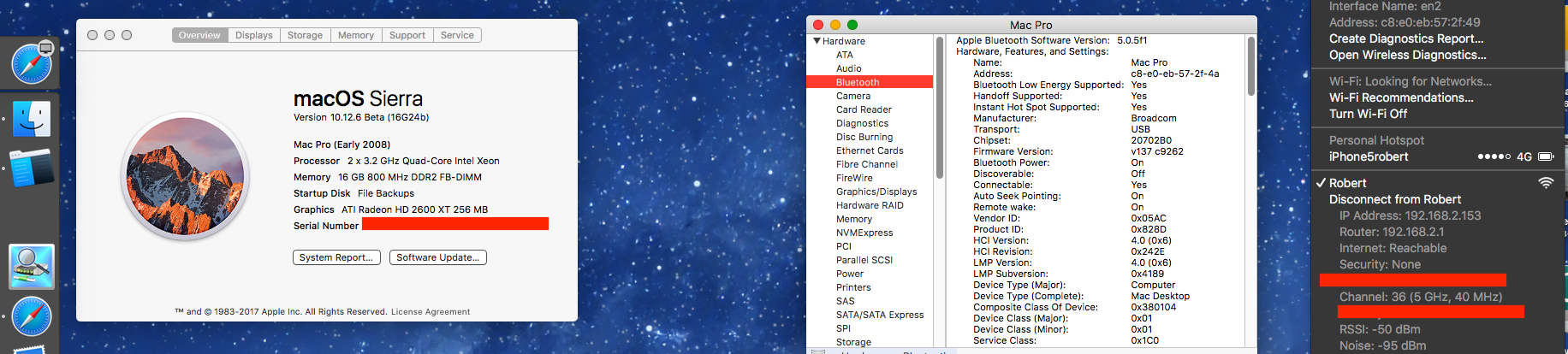Open the magnifying-glass network utility in the Dock

tap(32, 266)
